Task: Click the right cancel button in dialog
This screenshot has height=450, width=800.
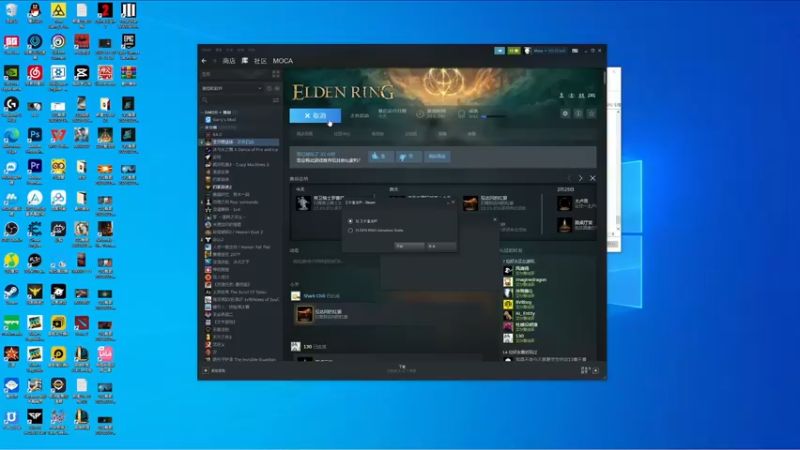Action: [x=441, y=246]
